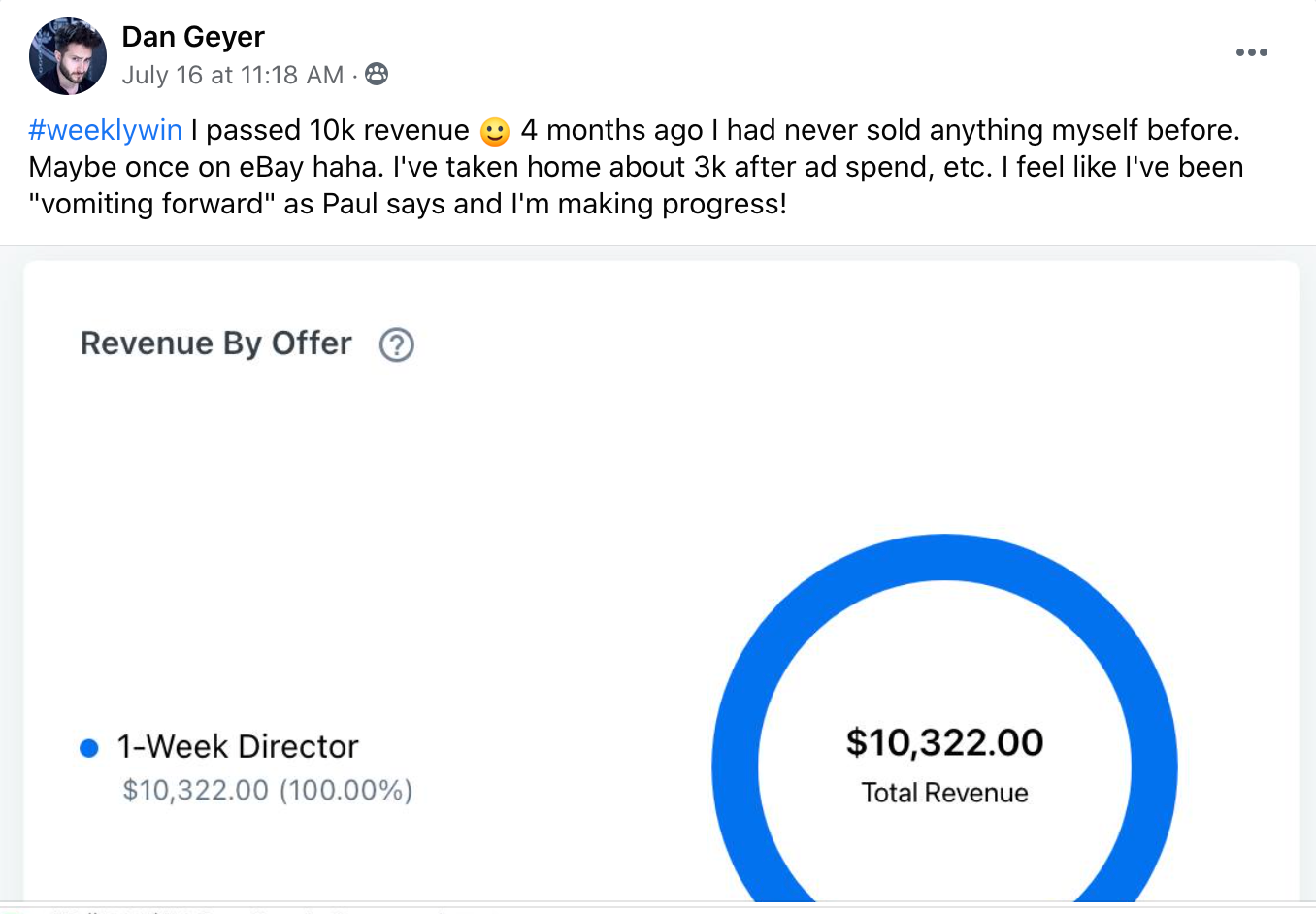
Task: Click the question mark help icon
Action: tap(397, 344)
